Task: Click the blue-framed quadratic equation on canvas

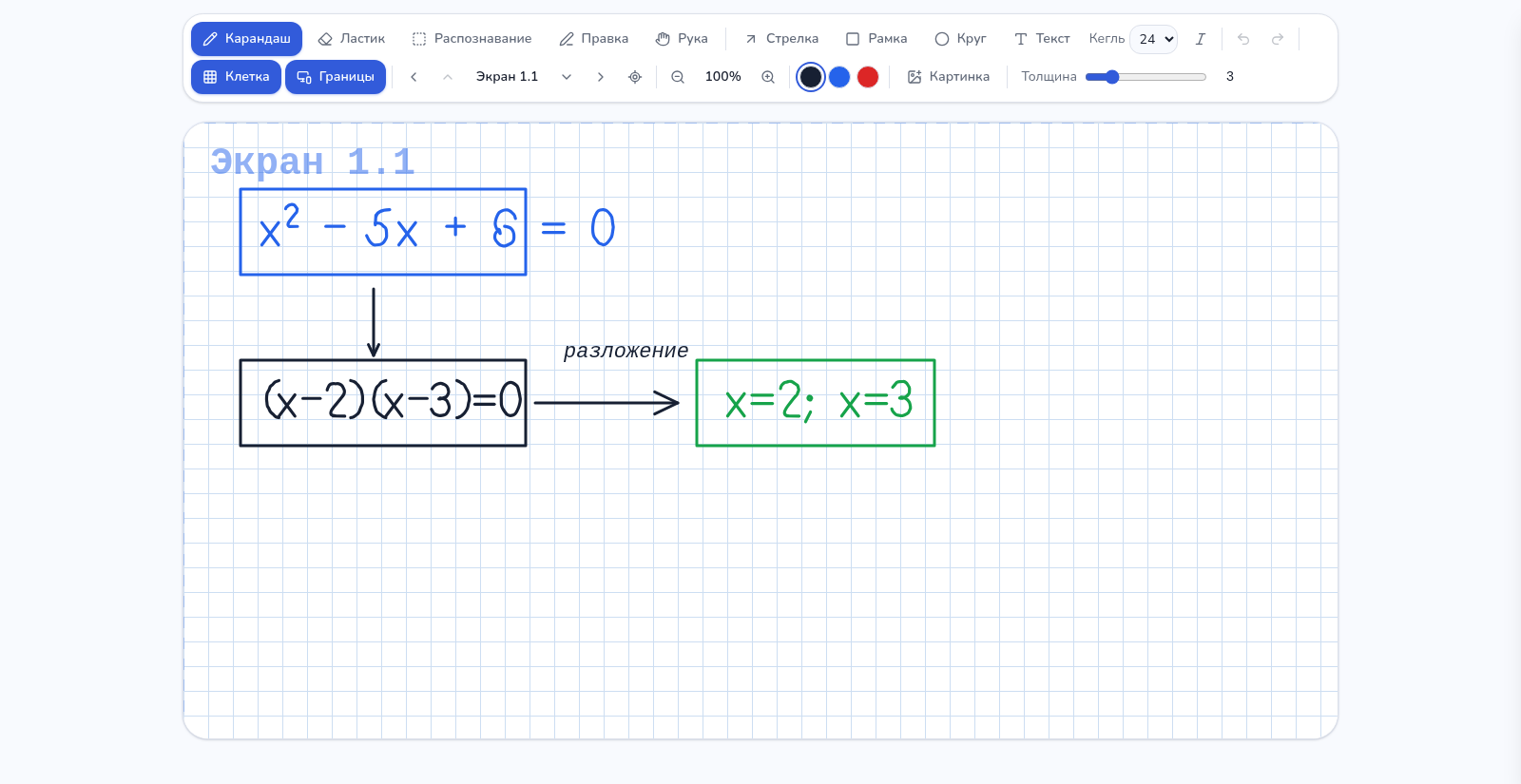Action: (383, 232)
